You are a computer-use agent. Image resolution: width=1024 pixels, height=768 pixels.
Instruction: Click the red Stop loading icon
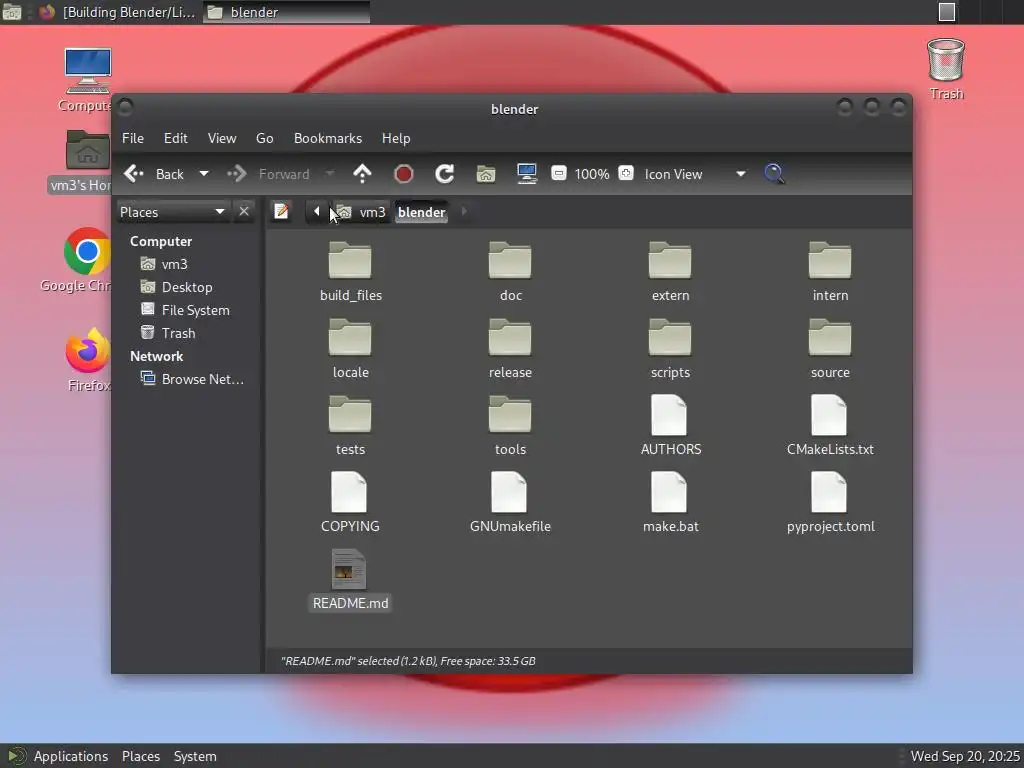(404, 174)
